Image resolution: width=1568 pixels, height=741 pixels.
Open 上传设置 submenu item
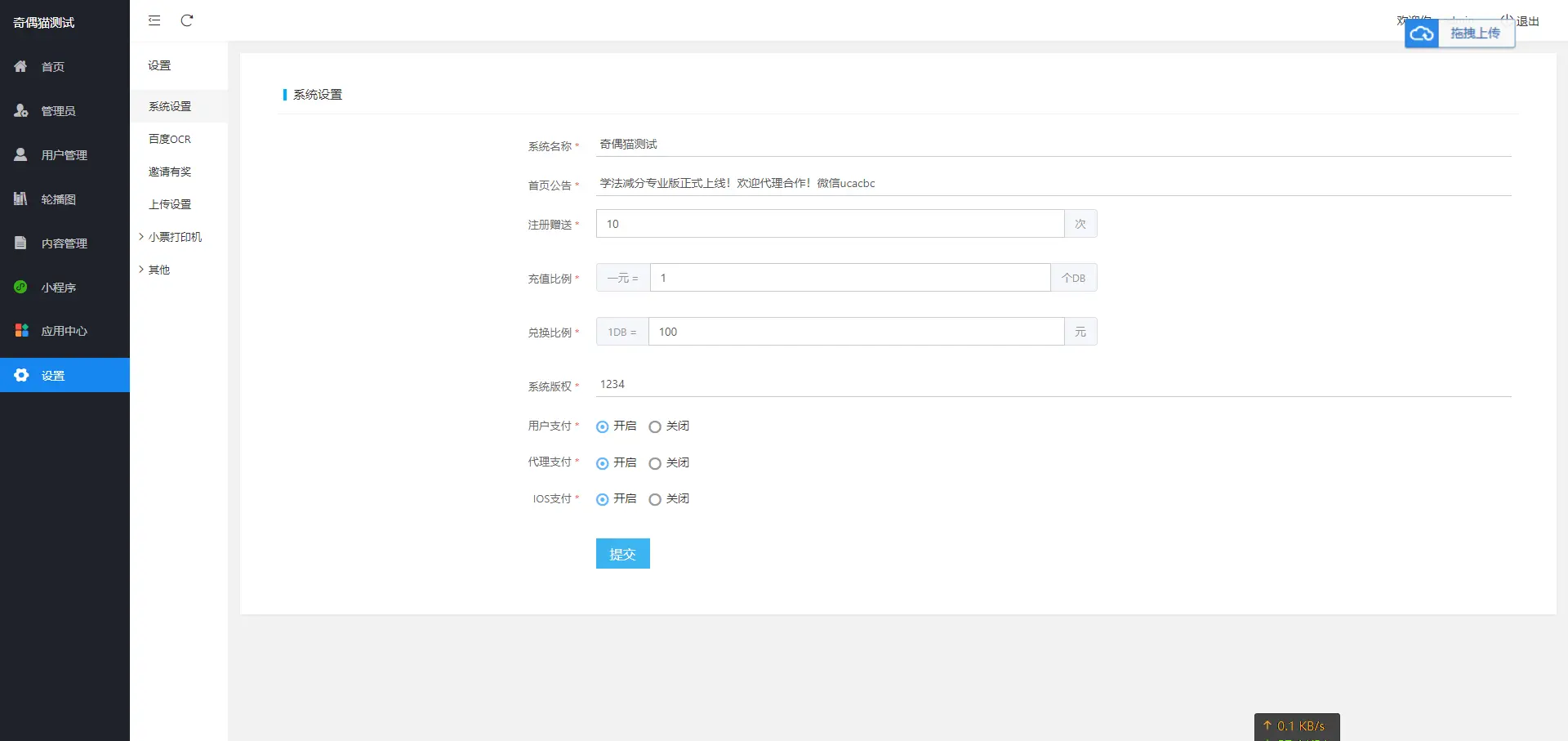[x=179, y=204]
